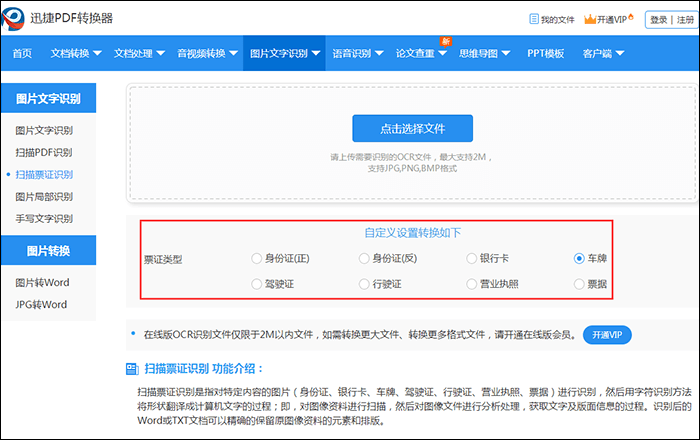
Task: Select 身份证(正) radio button
Action: (x=256, y=258)
